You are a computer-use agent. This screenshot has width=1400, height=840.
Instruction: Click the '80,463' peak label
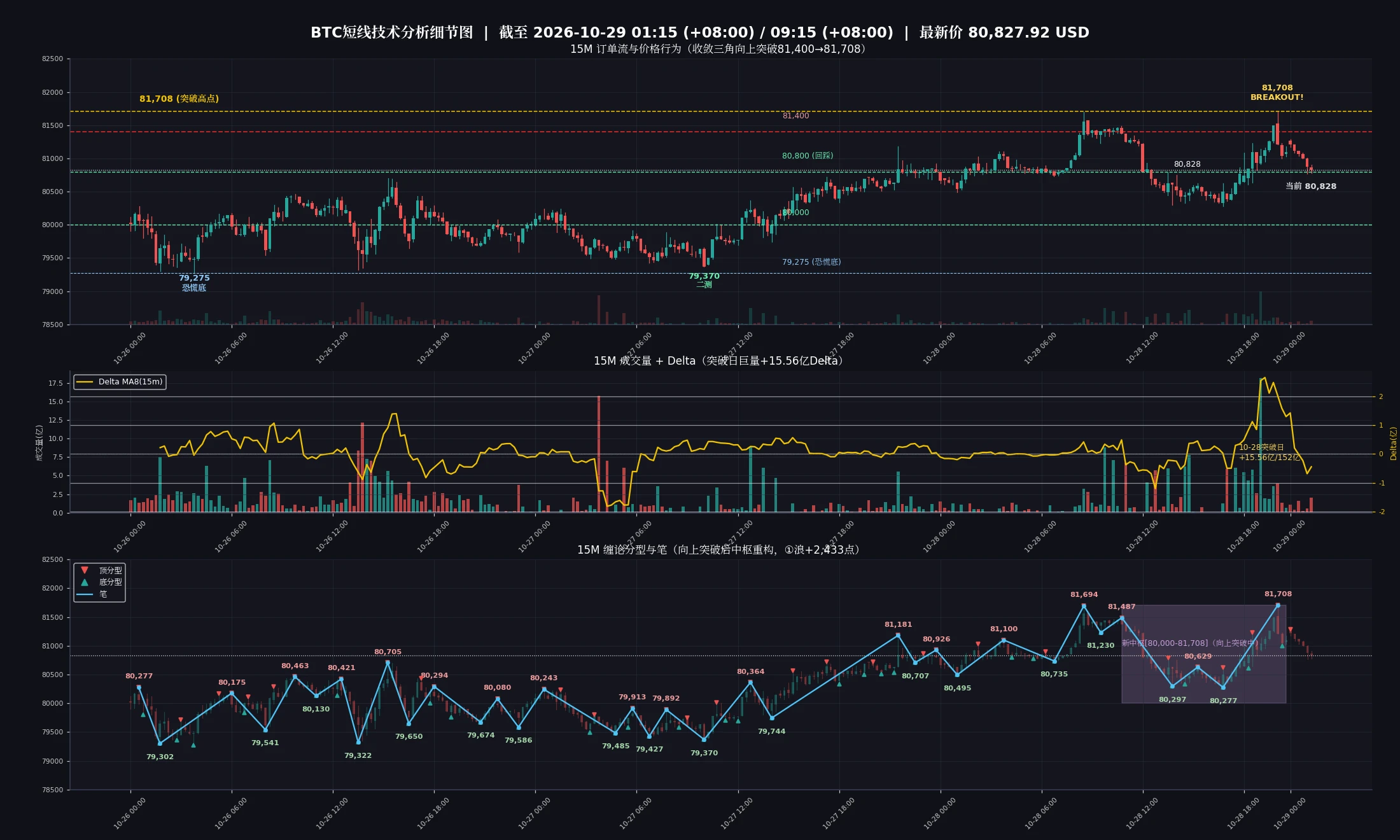(295, 666)
